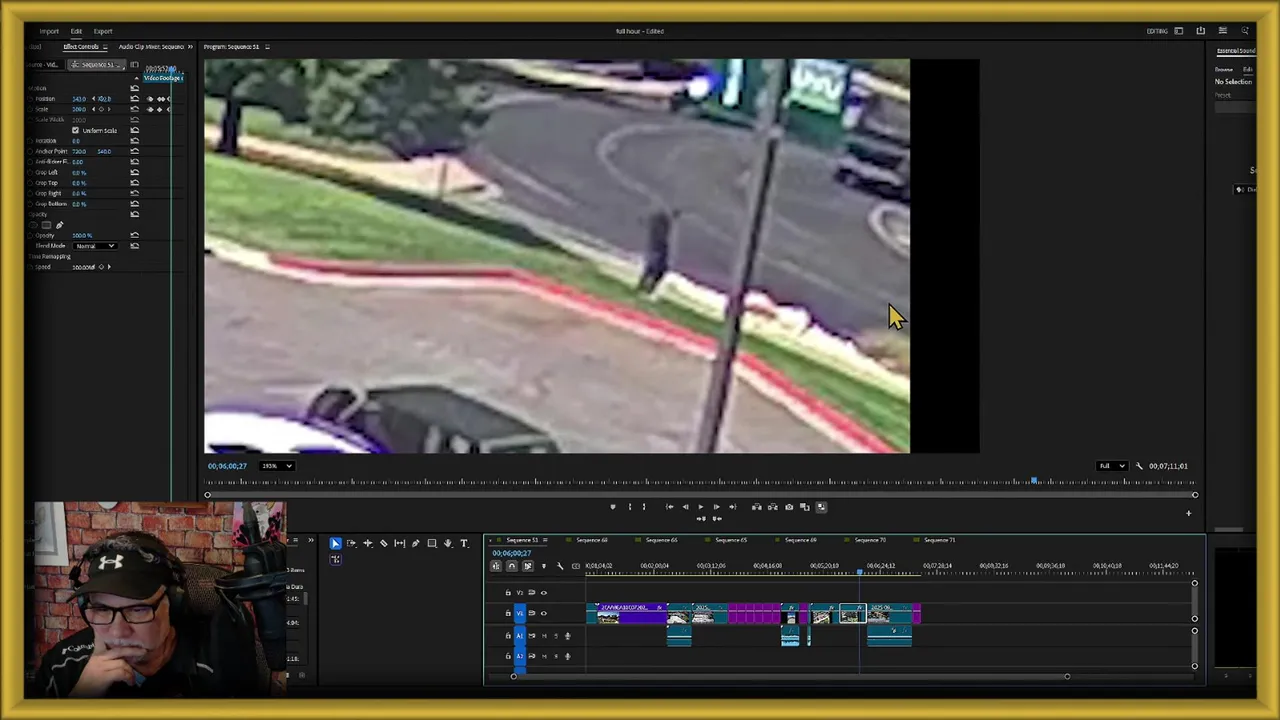Viewport: 1280px width, 720px height.
Task: Click the Extract button in Program monitor
Action: point(772,507)
